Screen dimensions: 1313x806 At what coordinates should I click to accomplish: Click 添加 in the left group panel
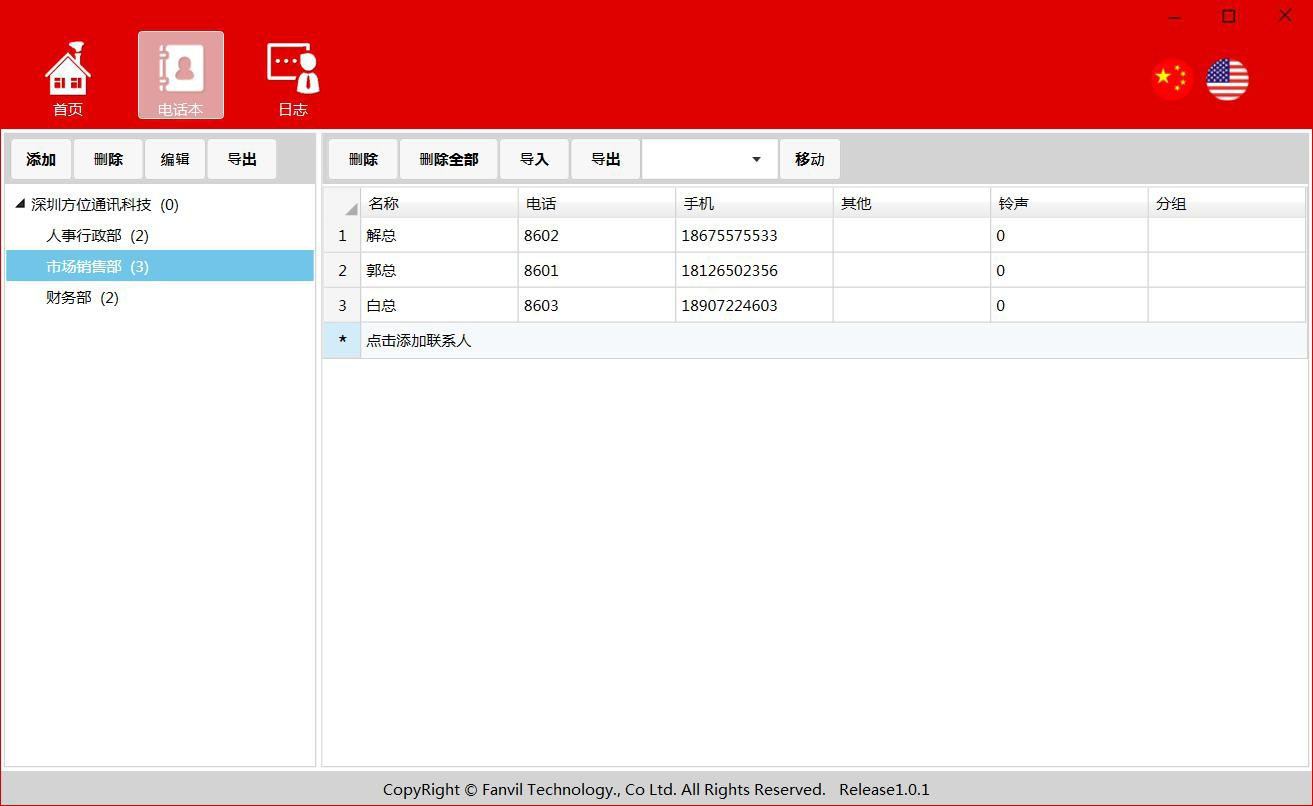click(x=41, y=159)
